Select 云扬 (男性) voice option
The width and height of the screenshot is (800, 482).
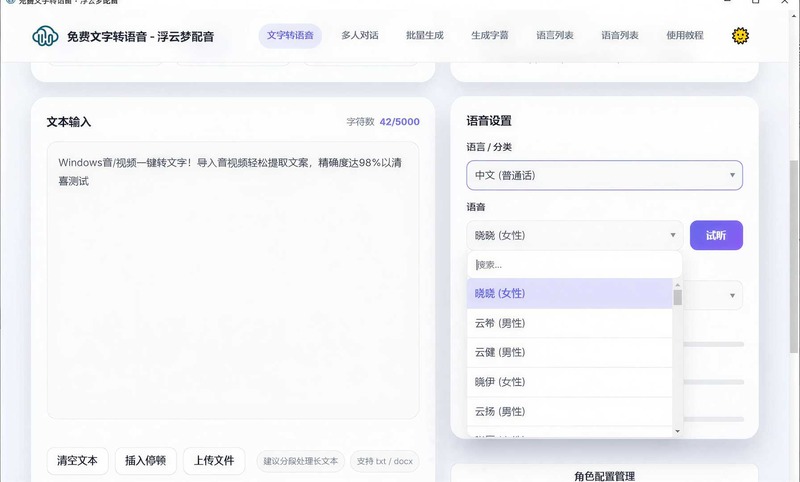tap(569, 412)
